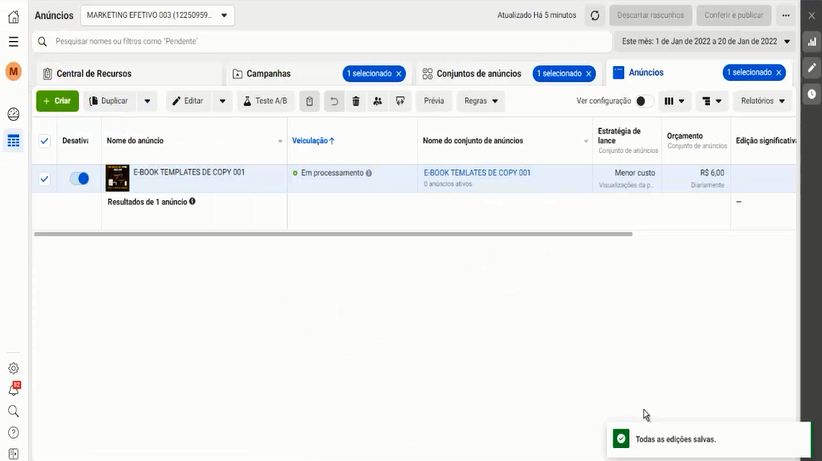The image size is (822, 461).
Task: Open the E-BOOK TEMLATES DE COPY 001 ad set link
Action: 477,173
